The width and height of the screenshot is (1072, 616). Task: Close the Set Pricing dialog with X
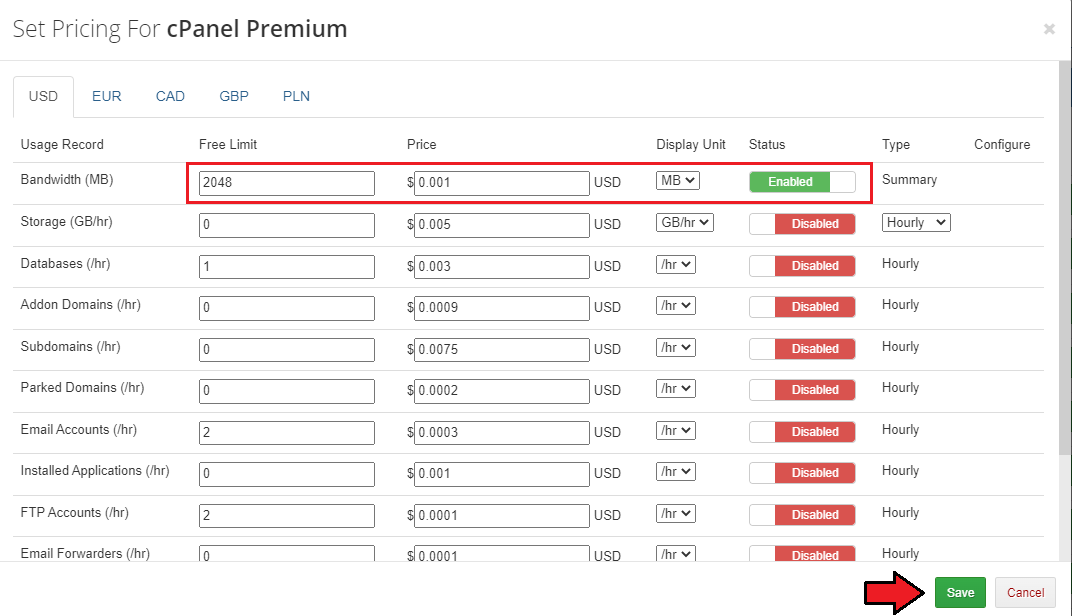pos(1049,29)
